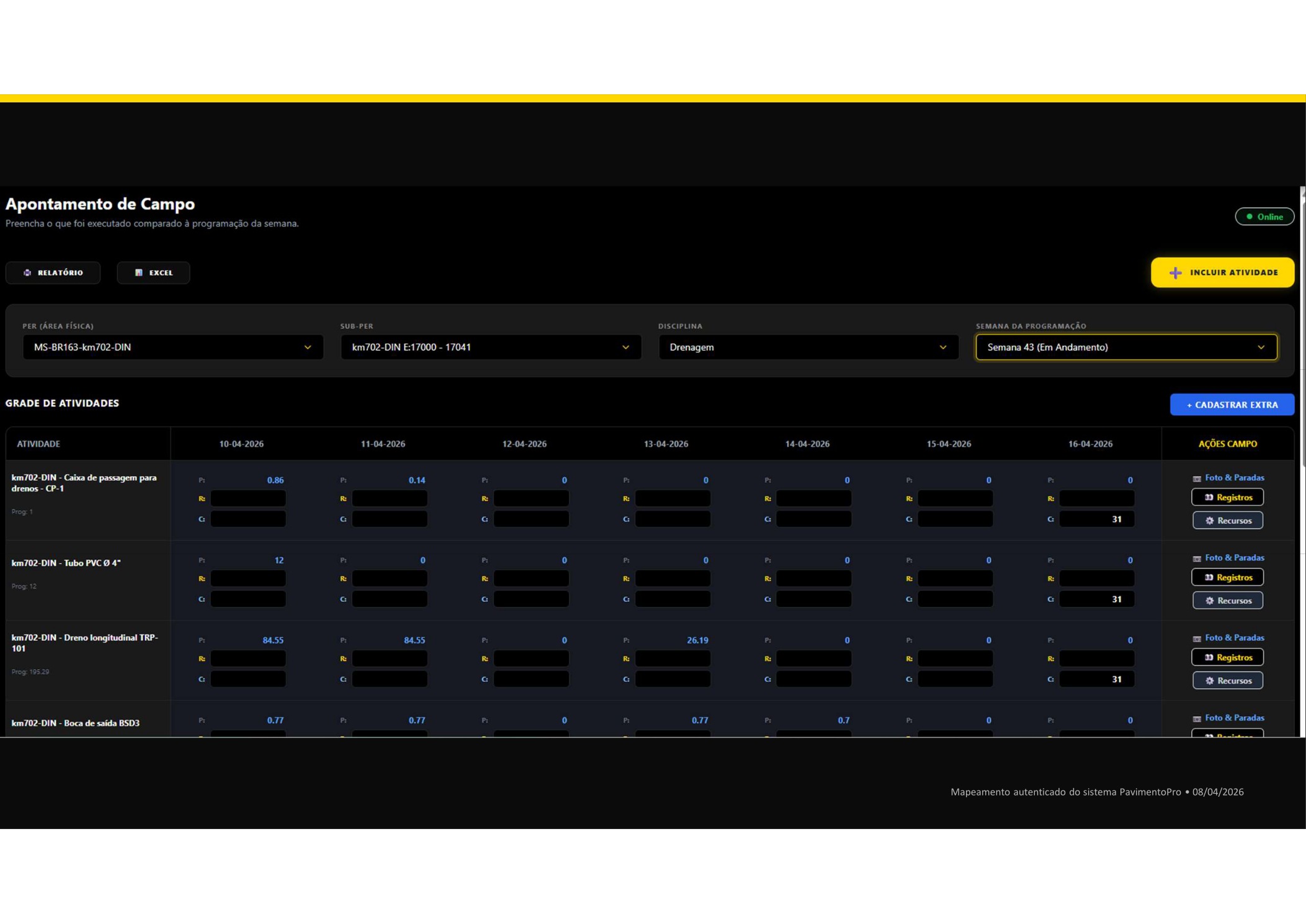
Task: Click the 16-04-2026 column header
Action: [x=1090, y=444]
